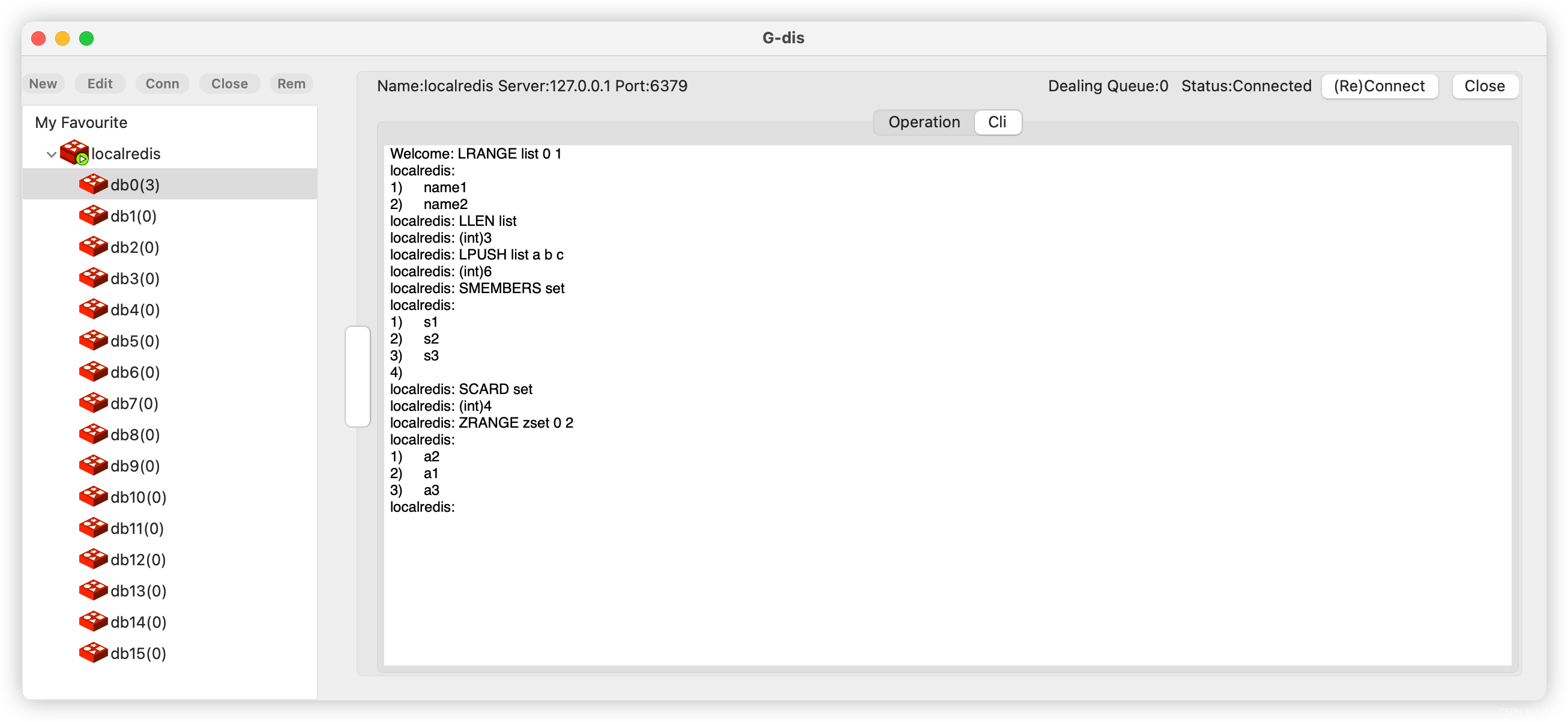
Task: Click the 'SMEMBERS set' command line
Action: [477, 288]
